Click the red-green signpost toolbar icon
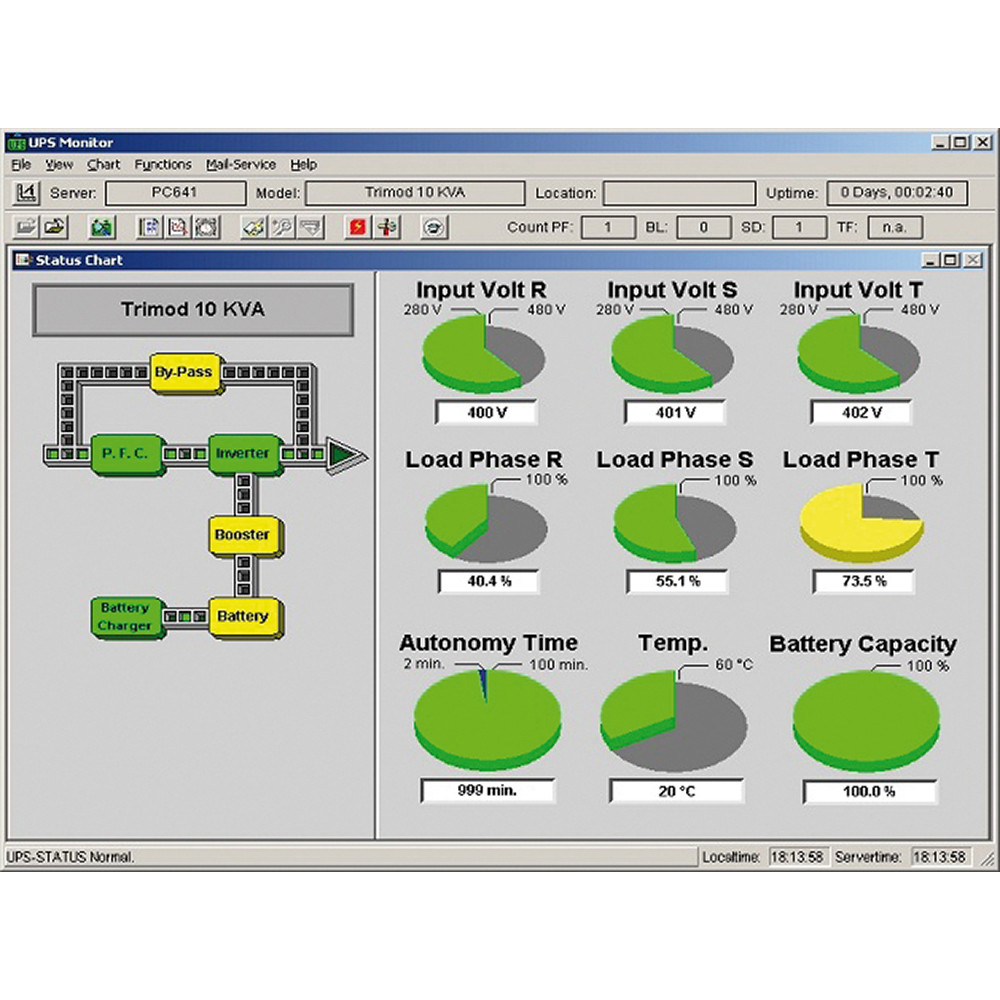1000x1000 pixels. pos(386,227)
